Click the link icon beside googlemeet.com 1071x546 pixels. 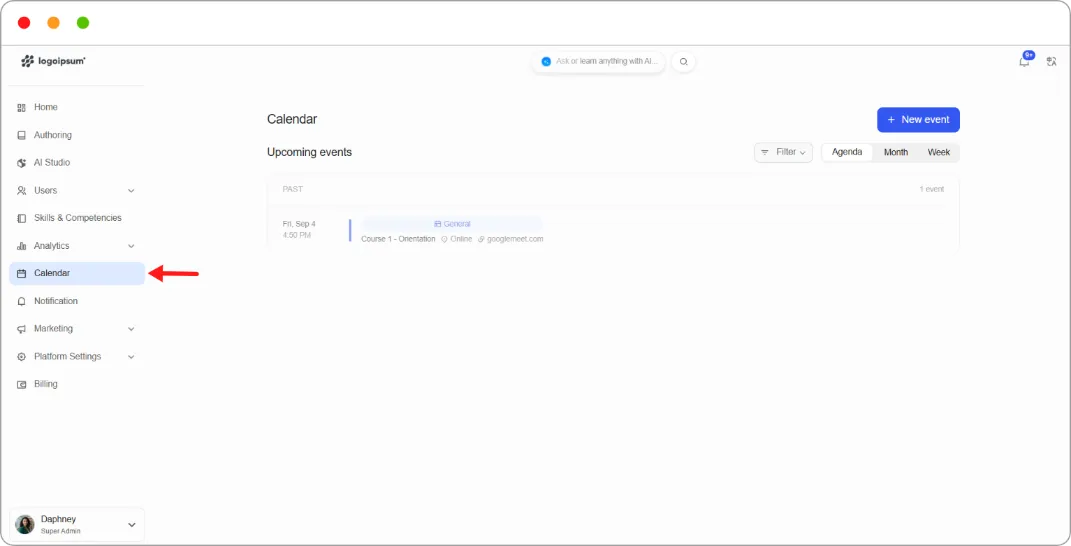pyautogui.click(x=481, y=239)
